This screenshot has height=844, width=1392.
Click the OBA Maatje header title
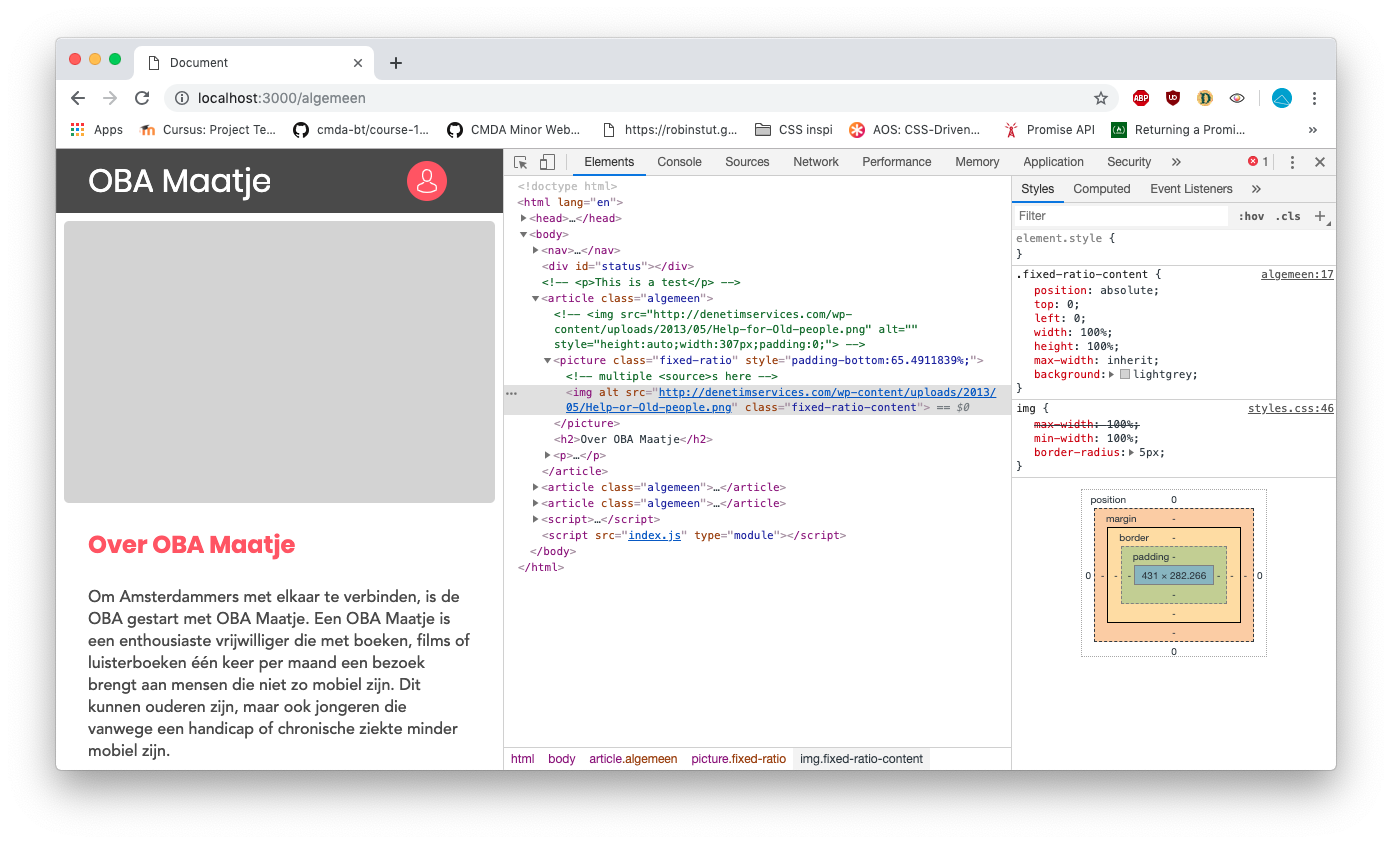pyautogui.click(x=179, y=181)
